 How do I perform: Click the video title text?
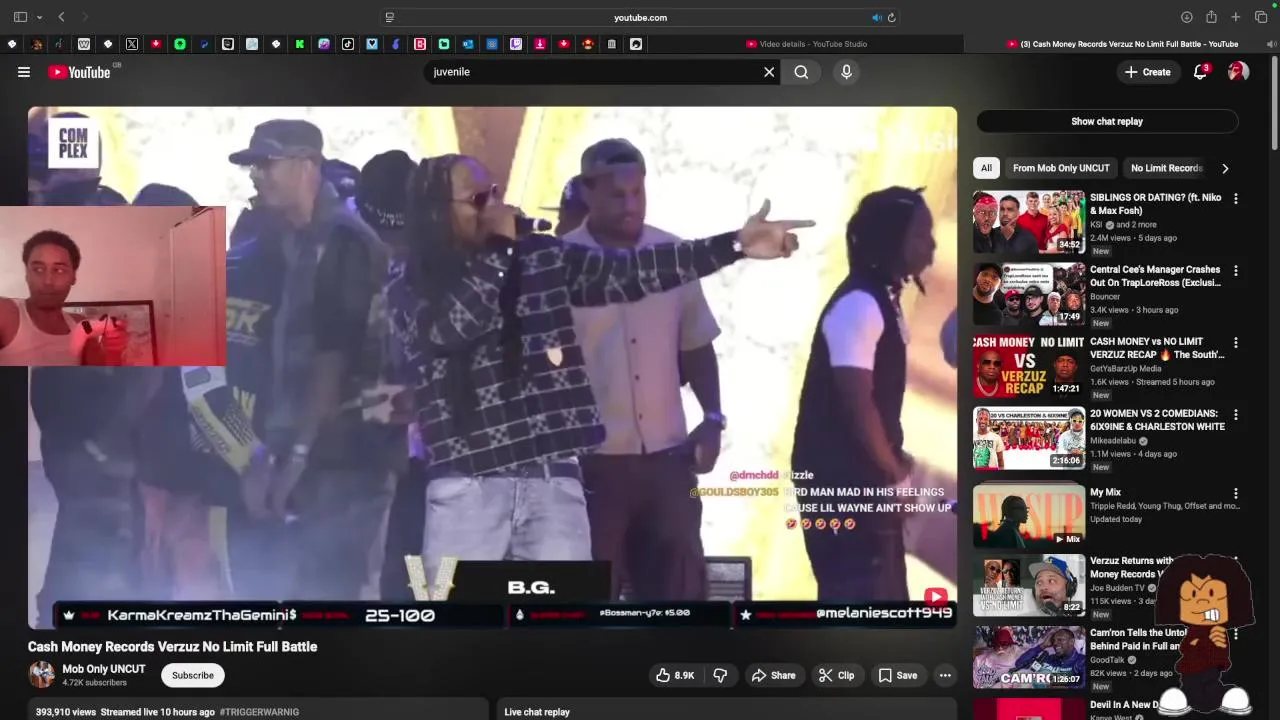click(172, 647)
